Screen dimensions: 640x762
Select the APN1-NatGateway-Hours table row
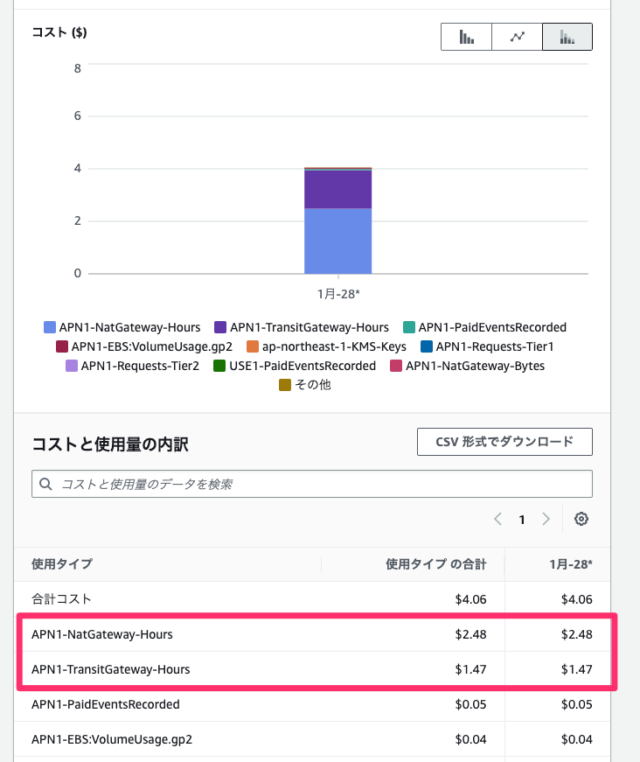point(110,634)
